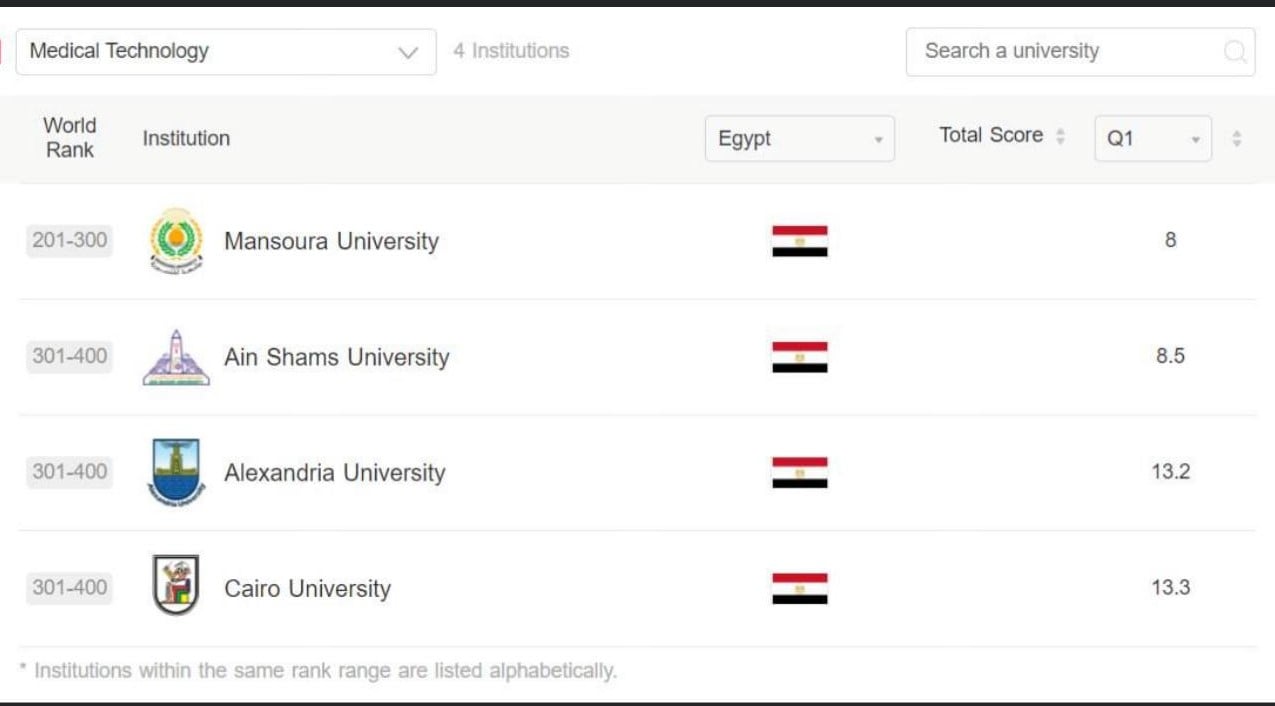
Task: Open the Q1 indicator dropdown
Action: [x=1152, y=139]
